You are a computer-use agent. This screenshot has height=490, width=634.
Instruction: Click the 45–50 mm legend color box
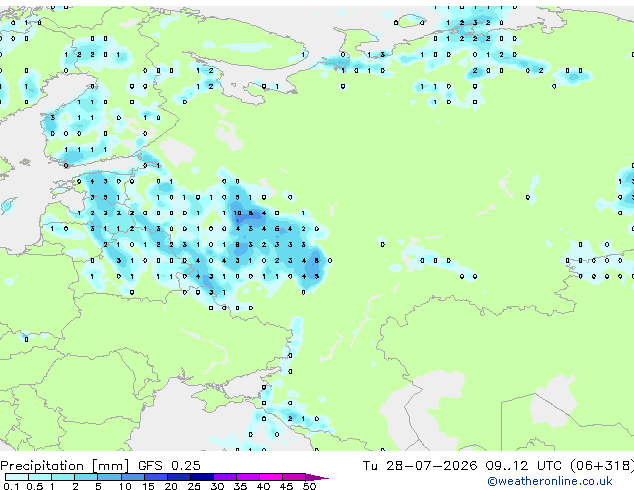point(294,477)
